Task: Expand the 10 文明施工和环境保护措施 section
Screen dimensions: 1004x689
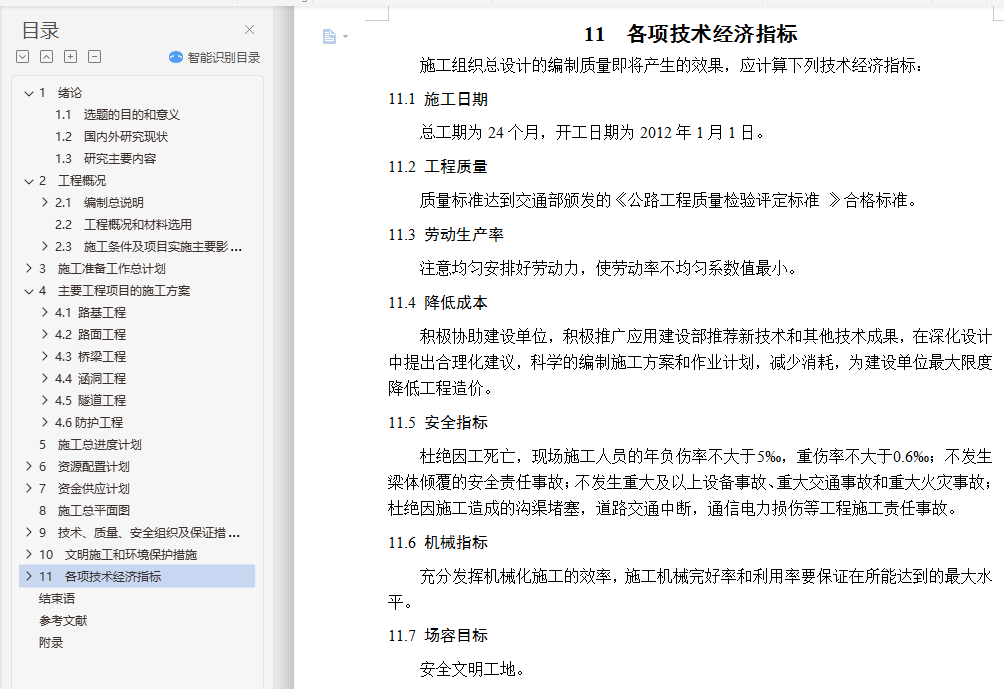Action: [29, 554]
